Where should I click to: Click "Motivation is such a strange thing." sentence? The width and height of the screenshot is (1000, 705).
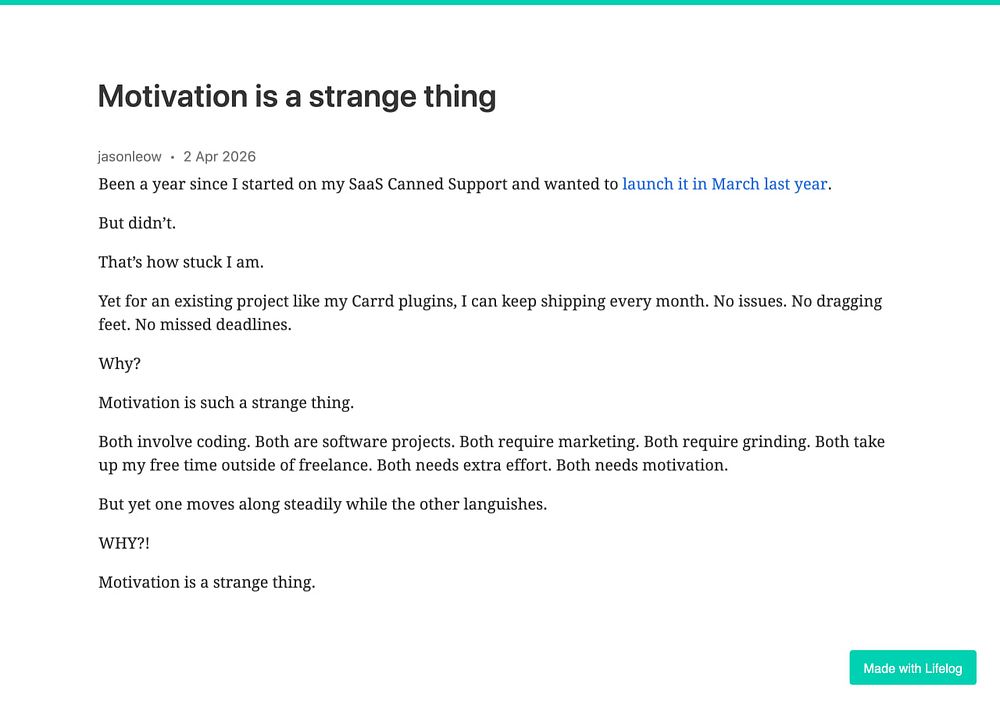tap(226, 403)
